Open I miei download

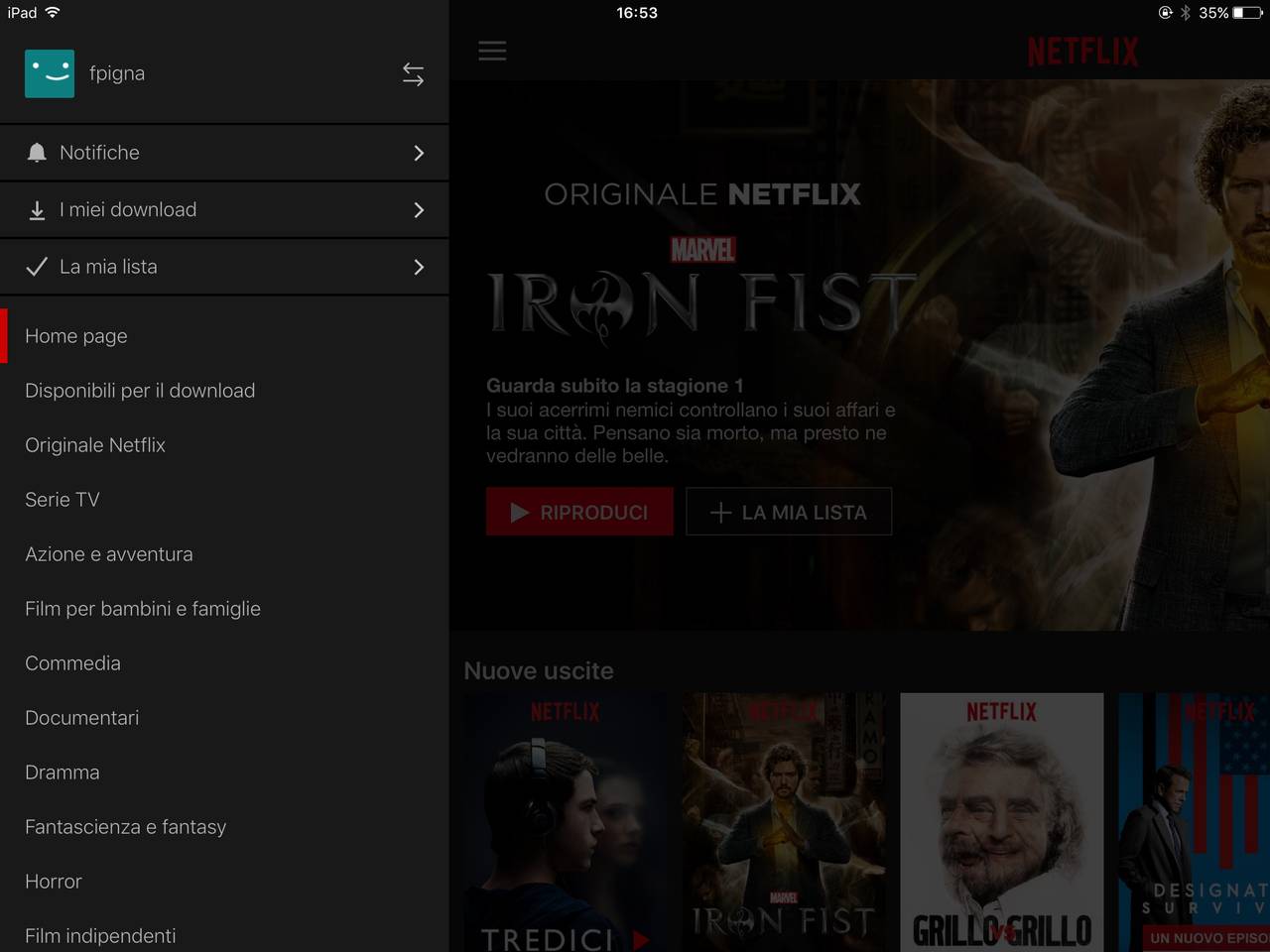click(x=224, y=210)
